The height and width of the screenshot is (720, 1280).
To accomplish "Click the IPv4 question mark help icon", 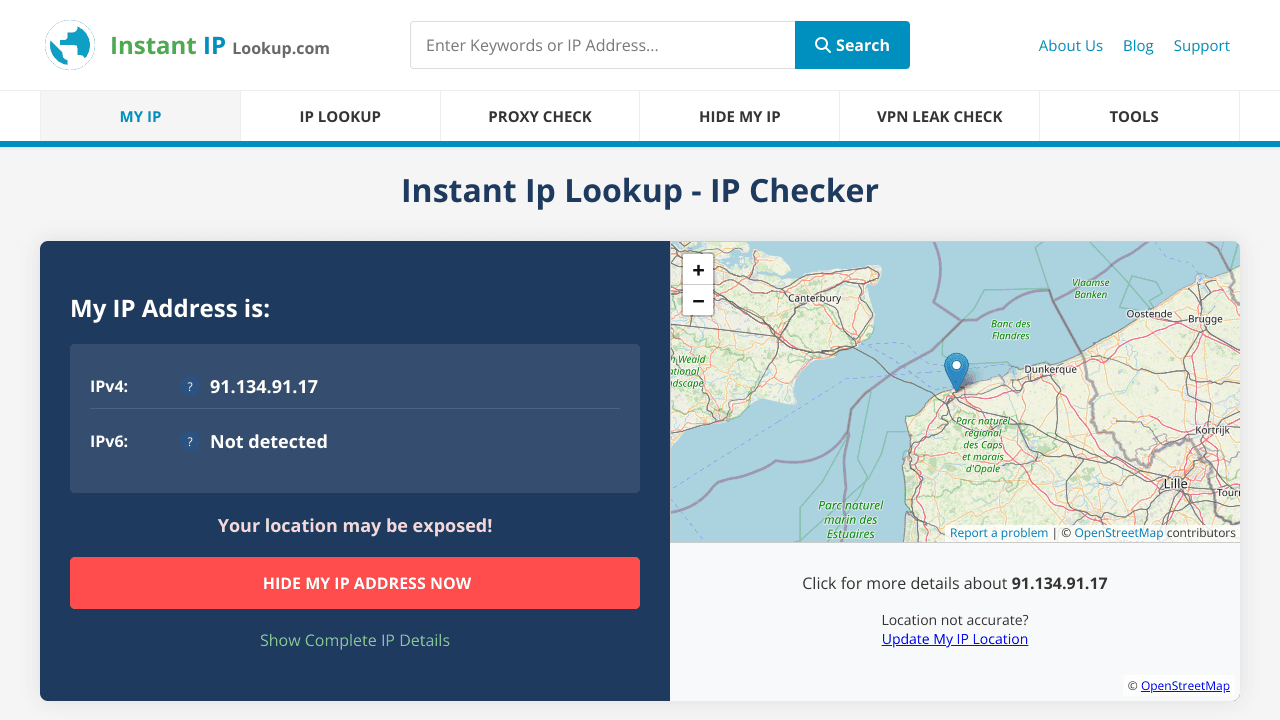I will [x=190, y=386].
